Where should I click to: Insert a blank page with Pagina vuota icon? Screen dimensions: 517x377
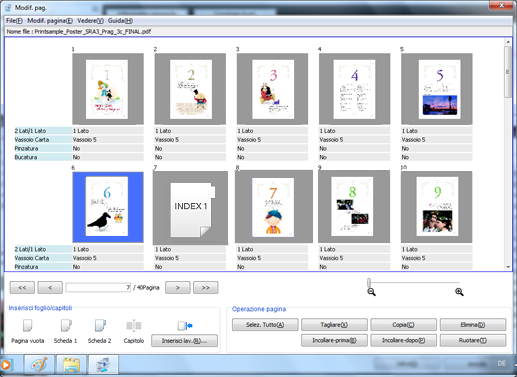coord(28,326)
